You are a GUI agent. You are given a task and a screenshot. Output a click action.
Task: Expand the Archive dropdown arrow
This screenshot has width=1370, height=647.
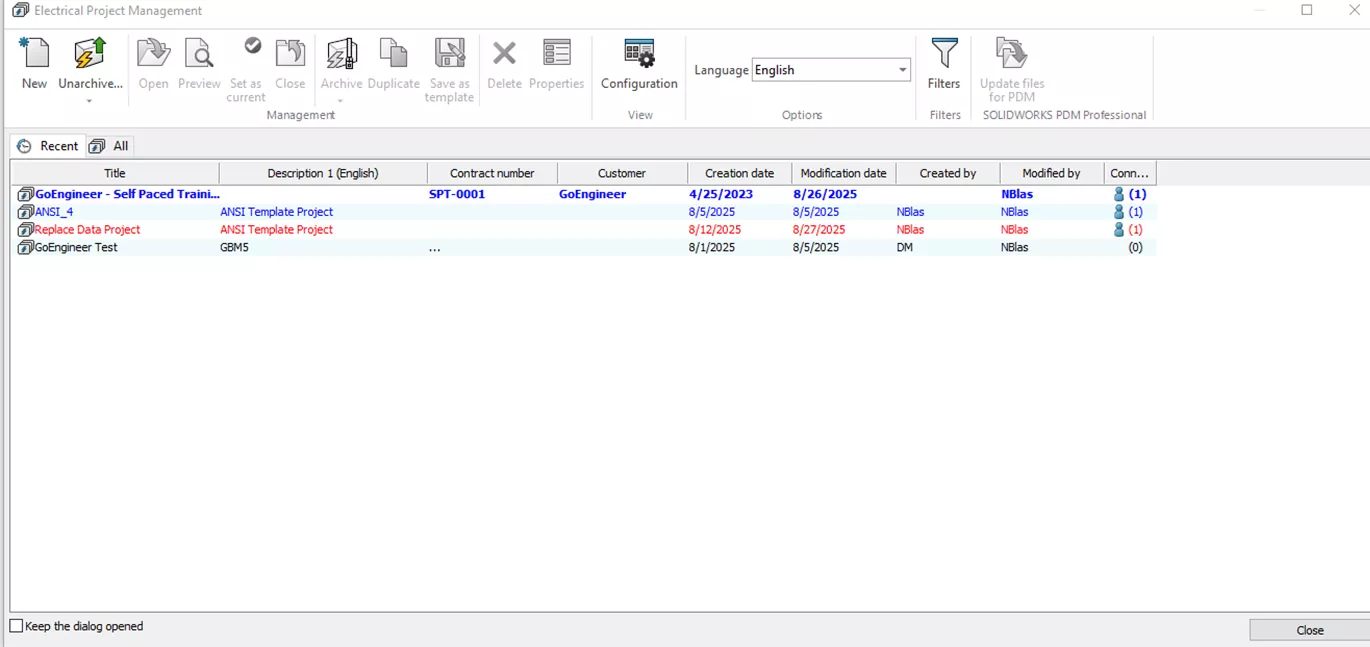(x=341, y=98)
